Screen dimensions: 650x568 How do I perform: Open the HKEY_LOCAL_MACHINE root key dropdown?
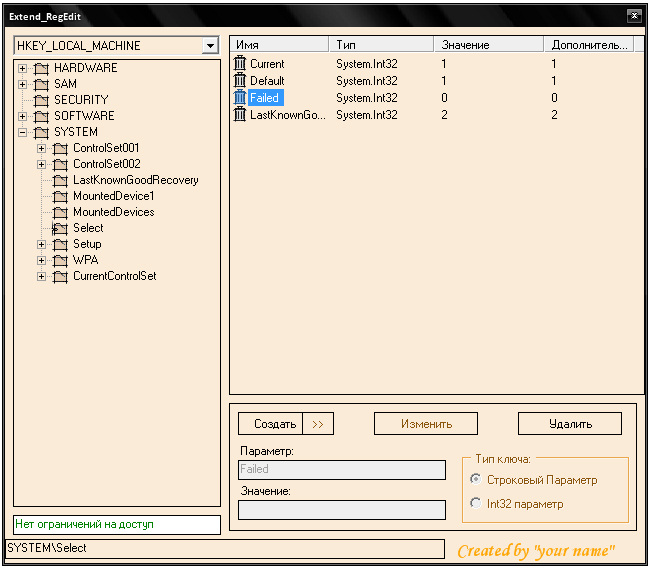tap(209, 46)
